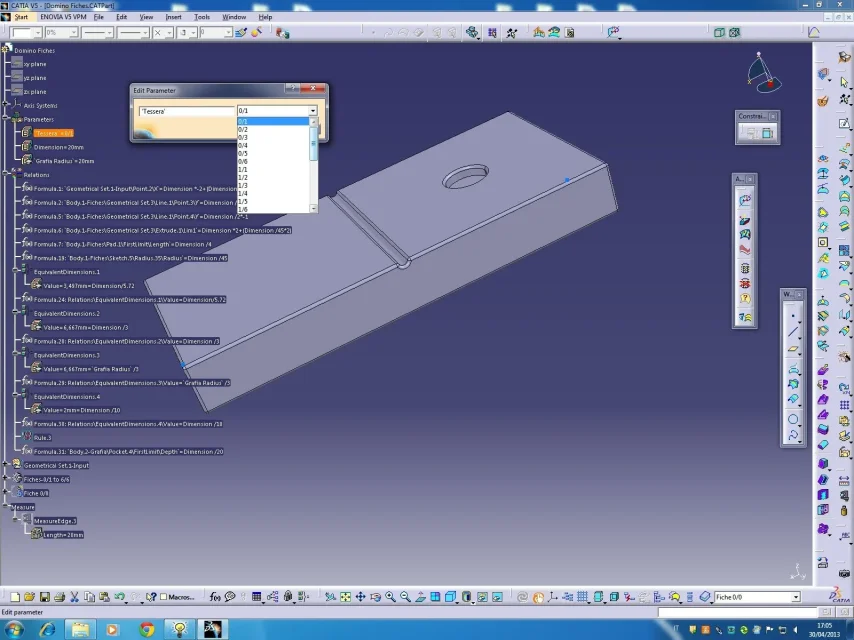854x640 pixels.
Task: Click the Zoom Out magnifier icon
Action: point(405,597)
